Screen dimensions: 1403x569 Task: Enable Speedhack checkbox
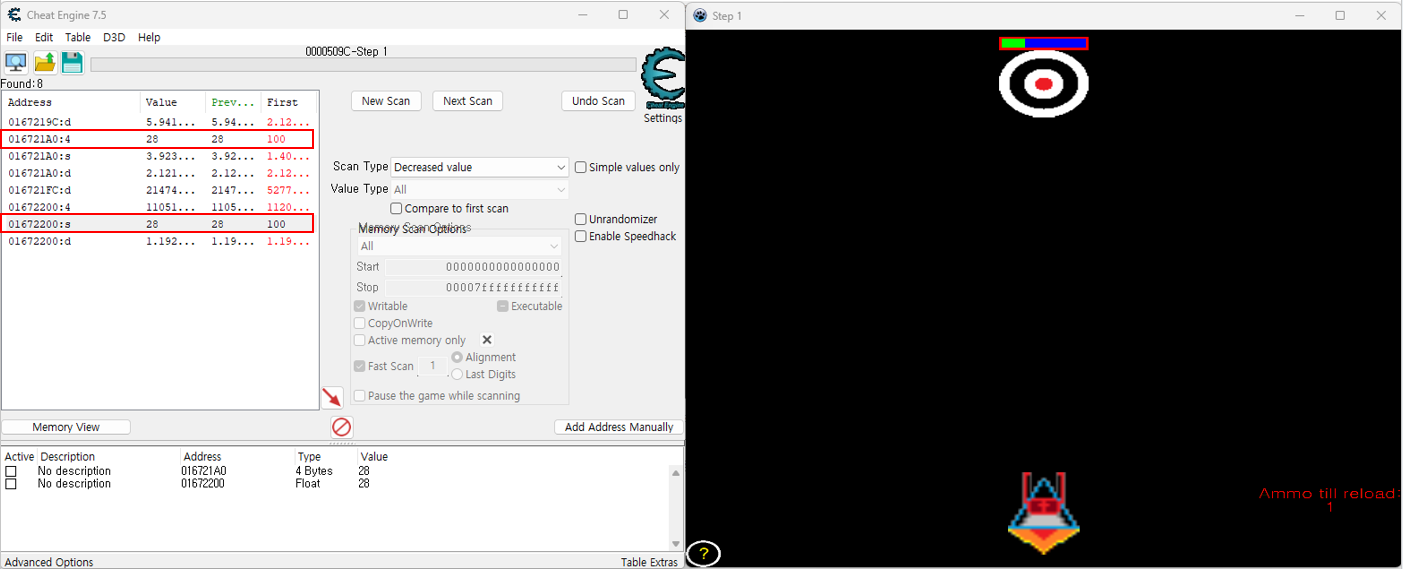pos(580,236)
